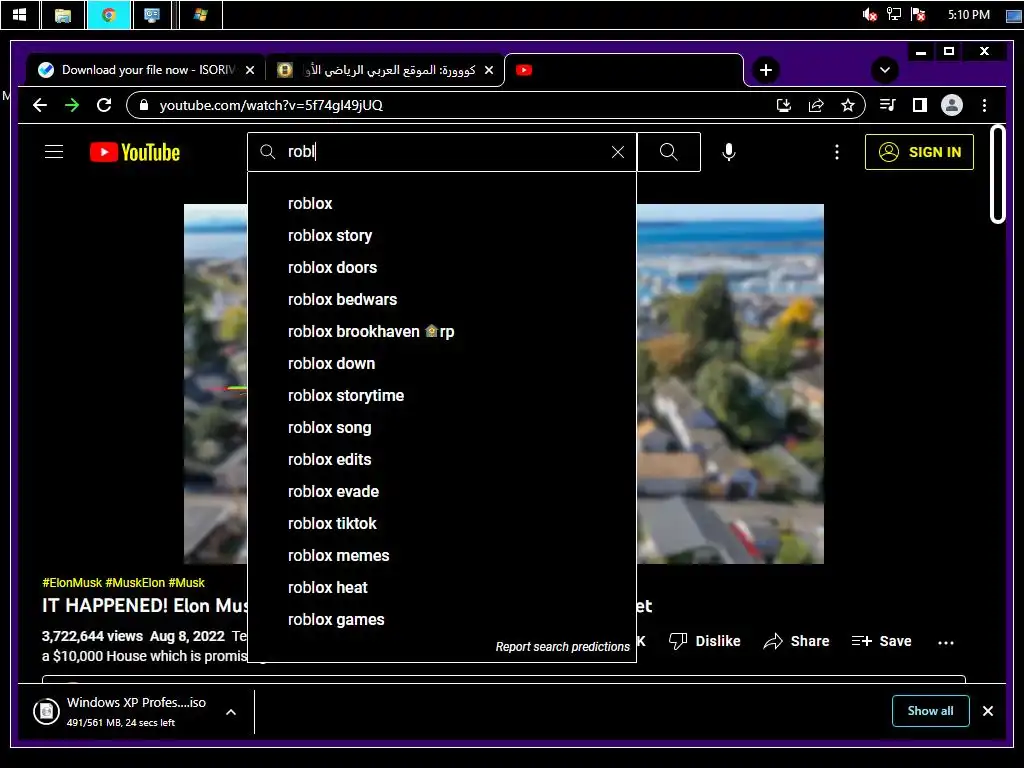This screenshot has height=768, width=1024.
Task: Open File Explorer from the taskbar
Action: [63, 15]
